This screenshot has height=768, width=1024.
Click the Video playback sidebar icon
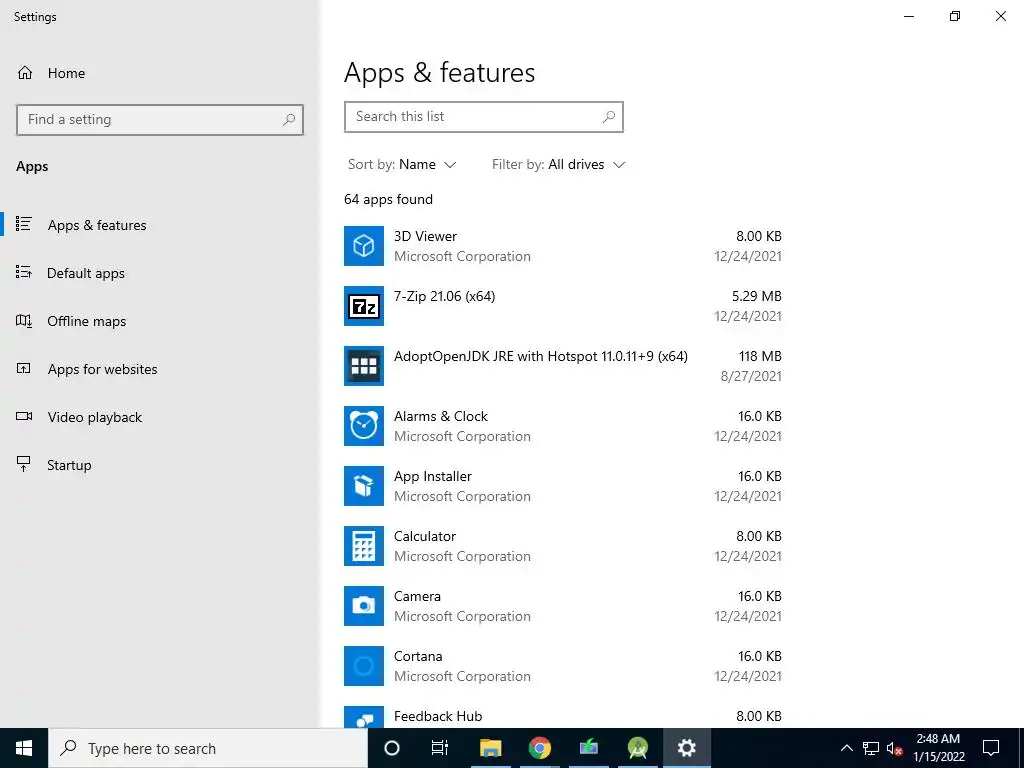[x=24, y=417]
